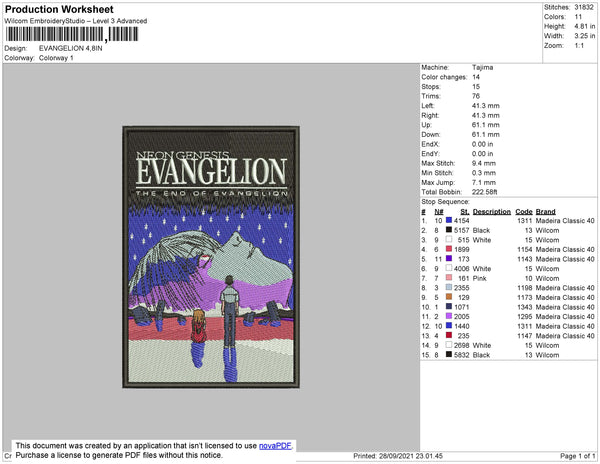This screenshot has height=464, width=600.
Task: Click 'Wilcom EmbroideryStudio – Level 3 Advanced' text
Action: point(76,21)
